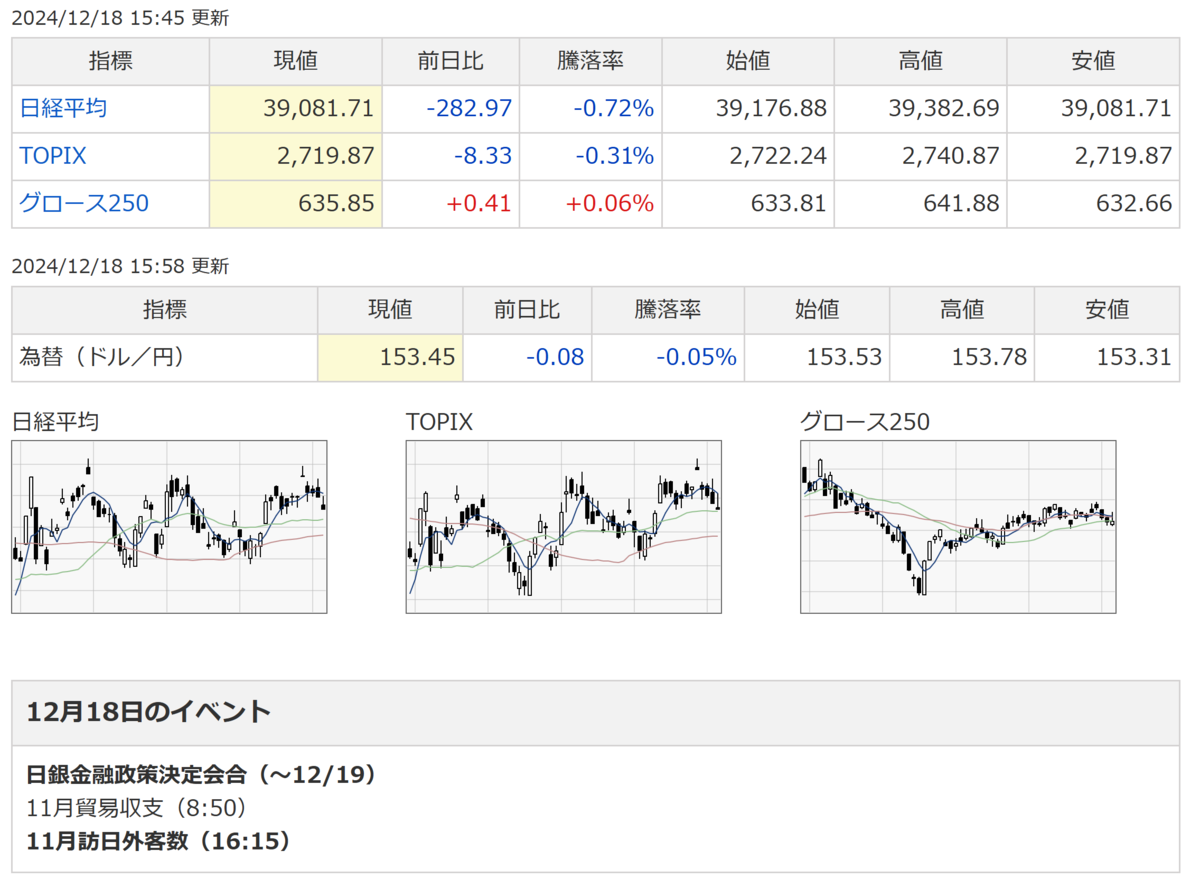Open the 日経平均 index link
Image resolution: width=1200 pixels, height=879 pixels.
point(63,108)
